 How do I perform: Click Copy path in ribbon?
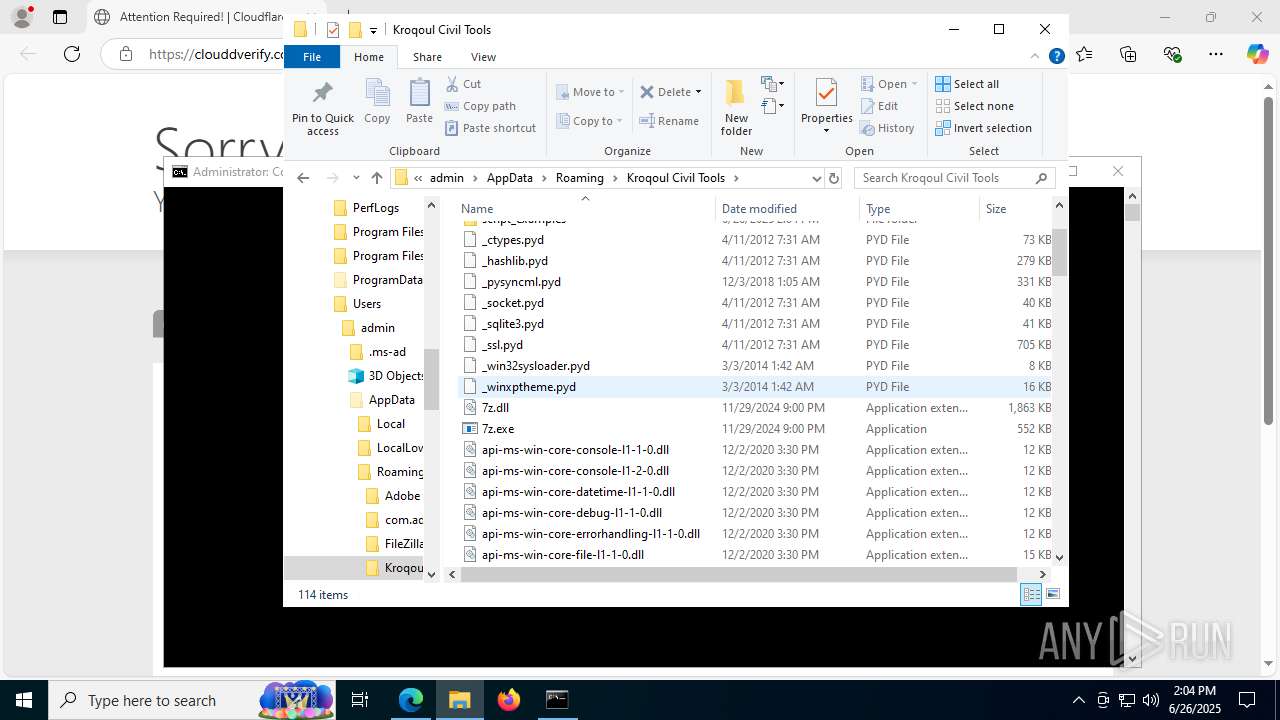[480, 106]
